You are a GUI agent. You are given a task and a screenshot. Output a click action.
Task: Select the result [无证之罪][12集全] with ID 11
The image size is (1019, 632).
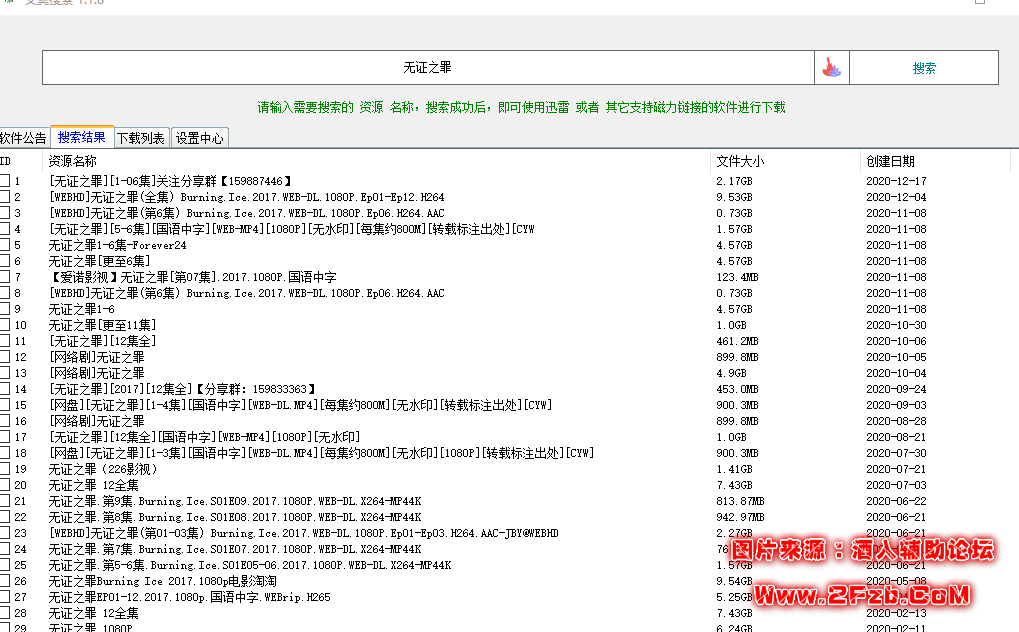pyautogui.click(x=103, y=341)
